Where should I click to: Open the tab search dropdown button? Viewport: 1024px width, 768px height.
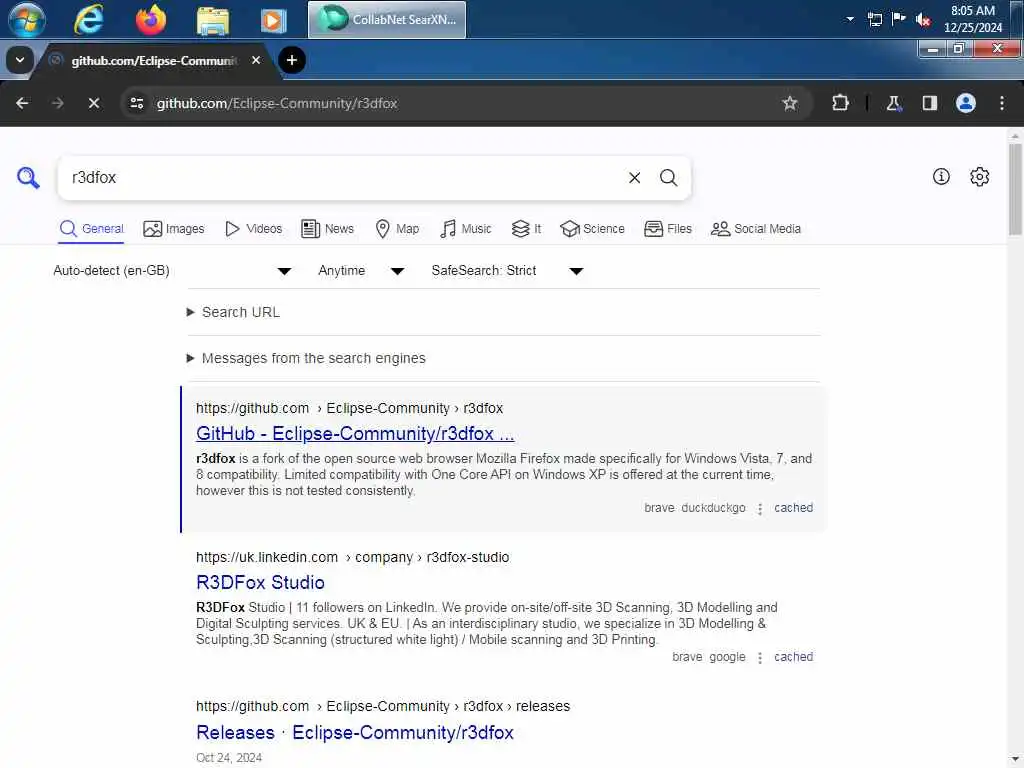[20, 60]
